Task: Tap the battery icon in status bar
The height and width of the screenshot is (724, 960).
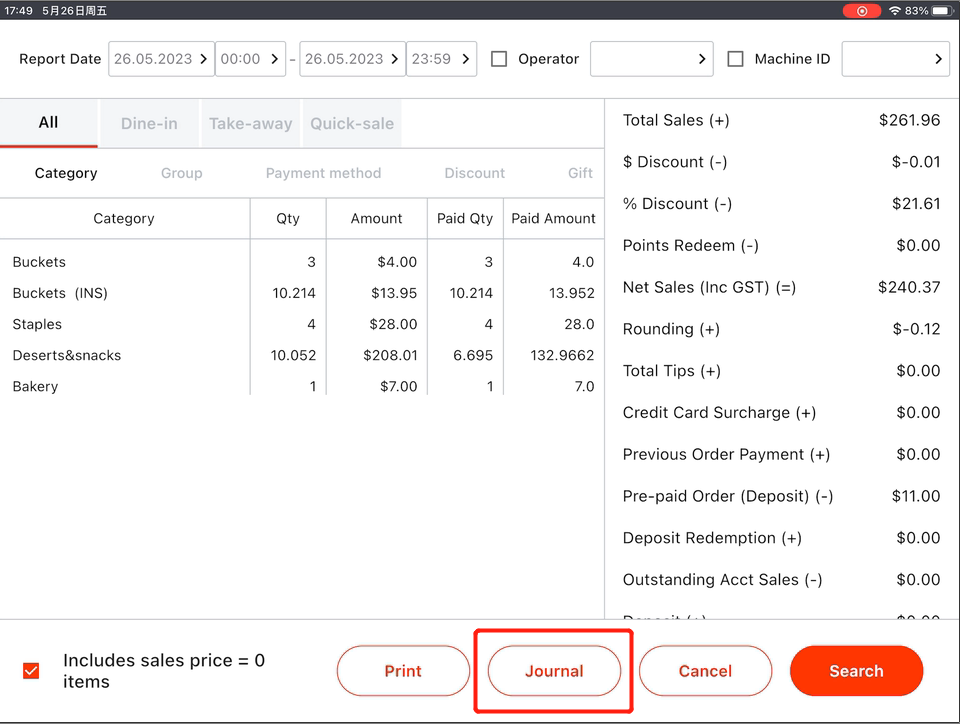Action: 943,11
